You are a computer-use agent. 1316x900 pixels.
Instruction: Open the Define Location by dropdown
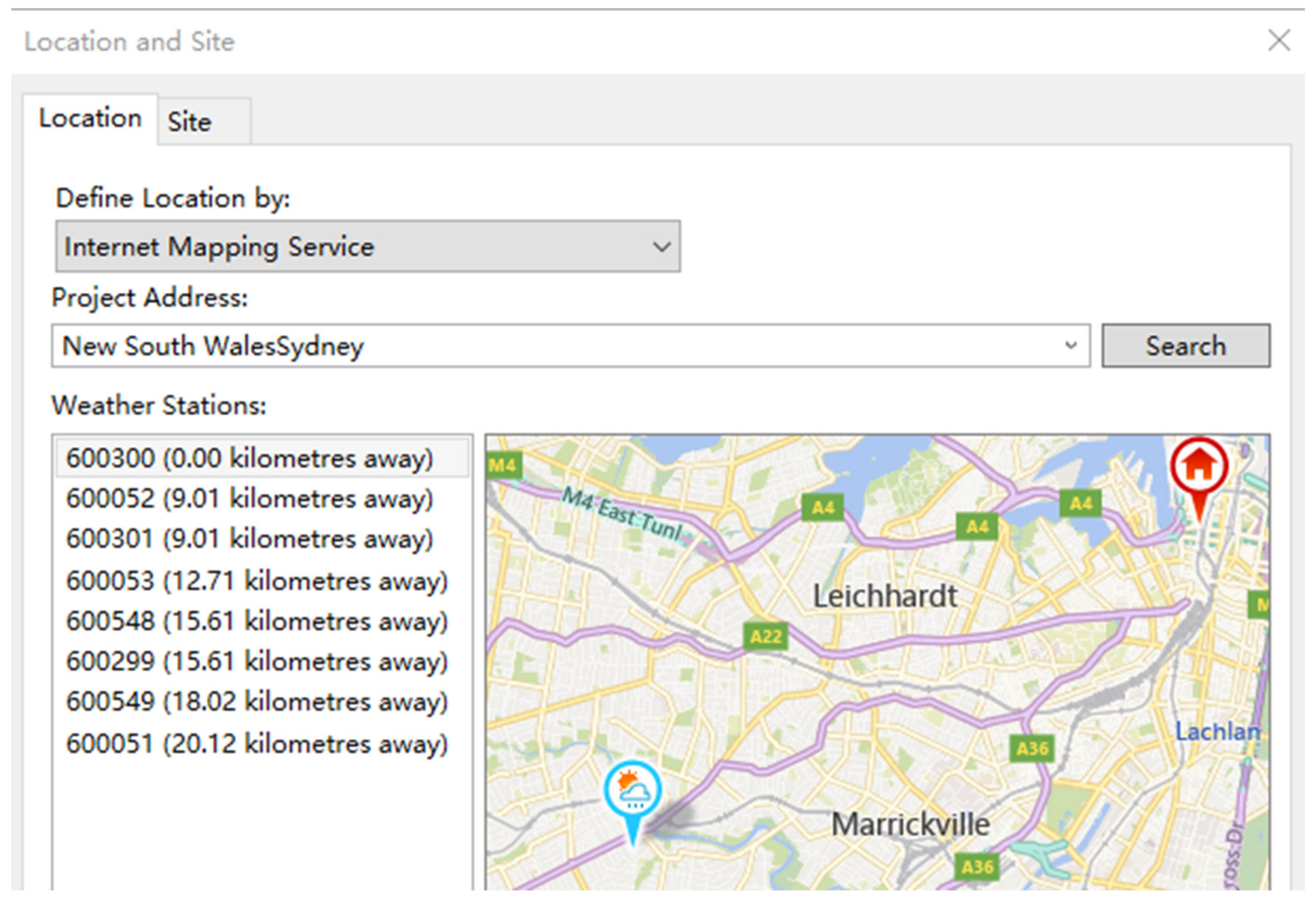[368, 247]
